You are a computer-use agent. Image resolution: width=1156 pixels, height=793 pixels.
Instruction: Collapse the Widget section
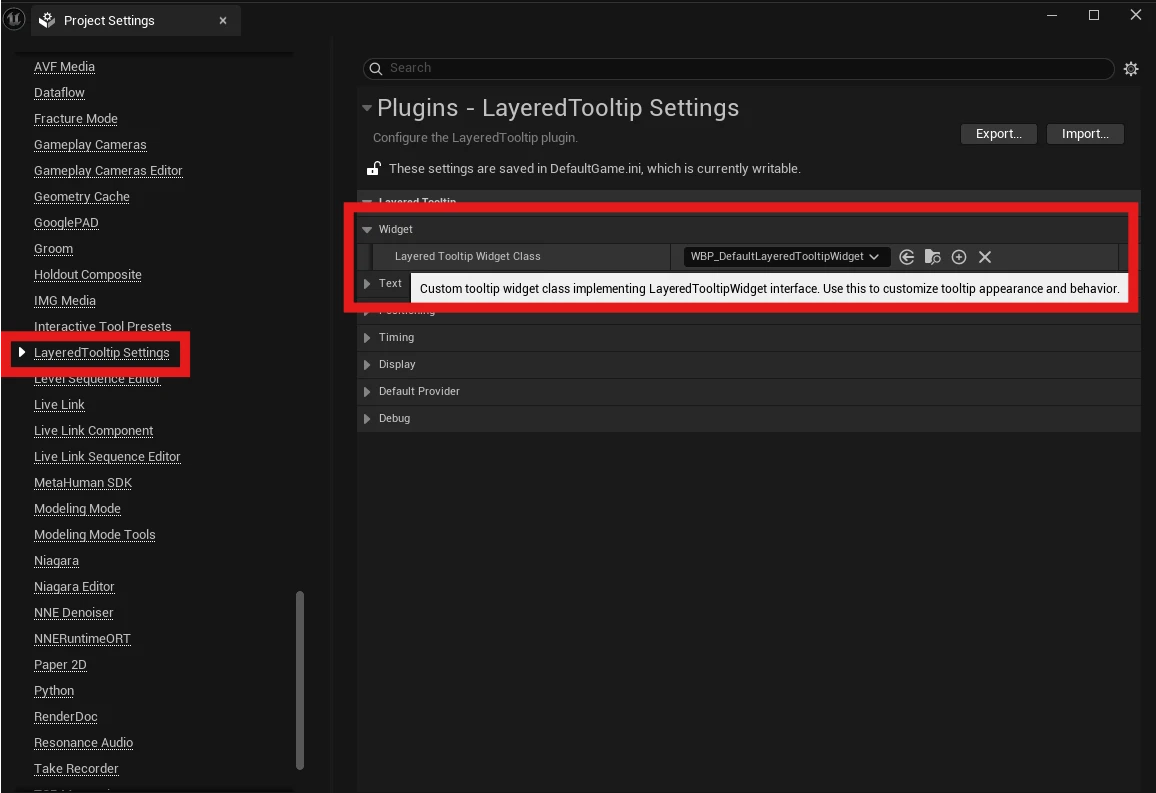click(367, 229)
